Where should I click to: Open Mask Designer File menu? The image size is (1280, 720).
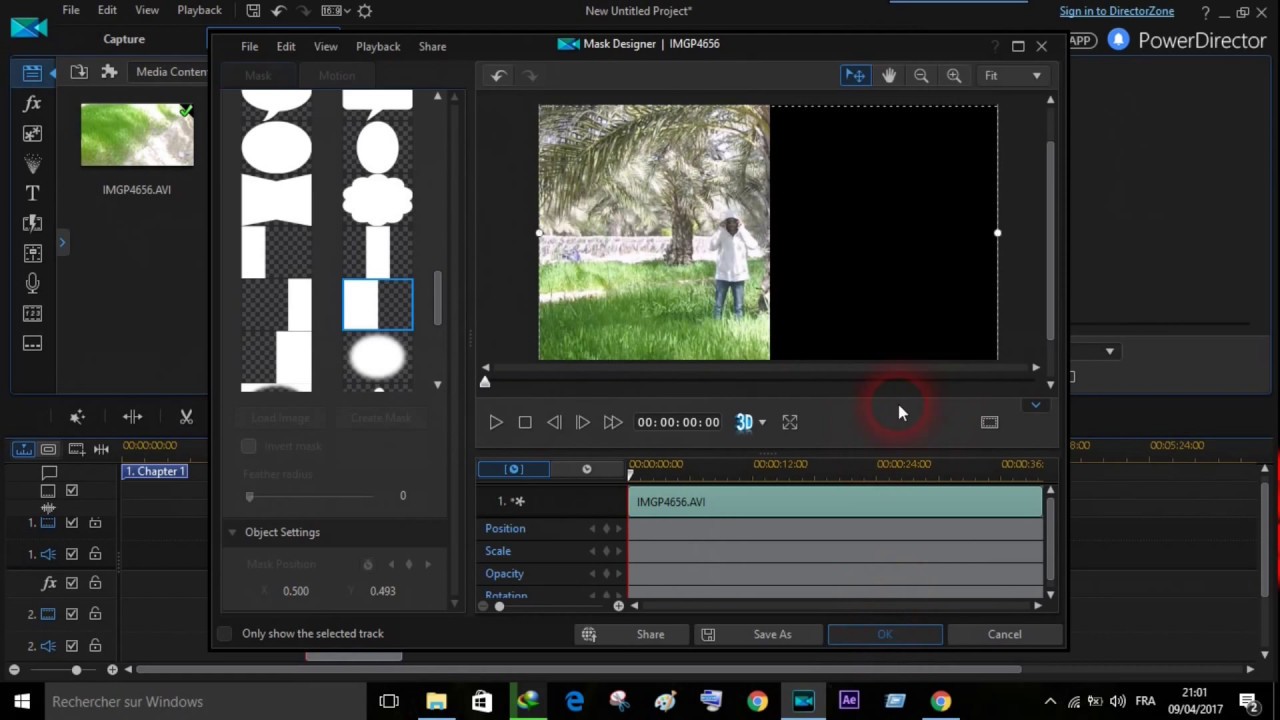pos(249,46)
